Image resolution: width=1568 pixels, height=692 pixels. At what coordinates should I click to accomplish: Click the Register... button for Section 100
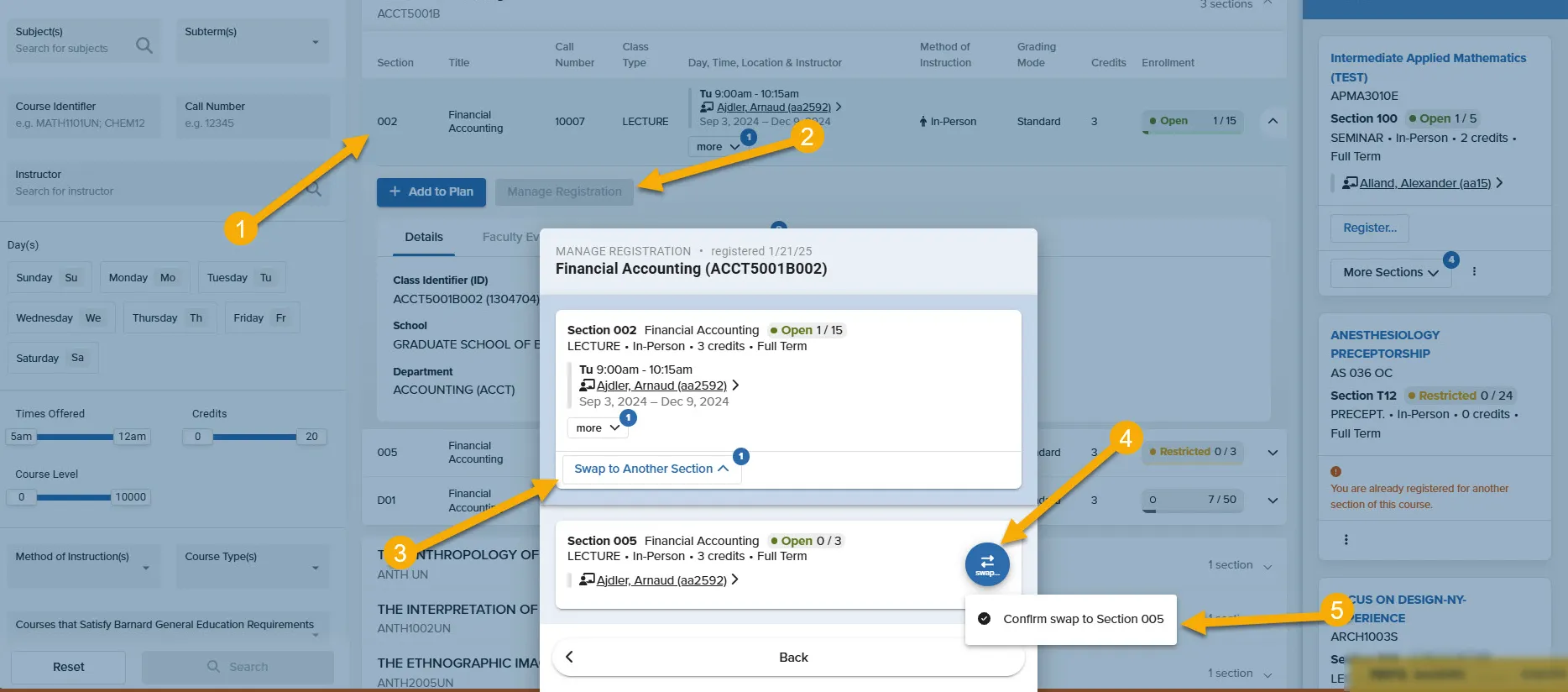1370,228
